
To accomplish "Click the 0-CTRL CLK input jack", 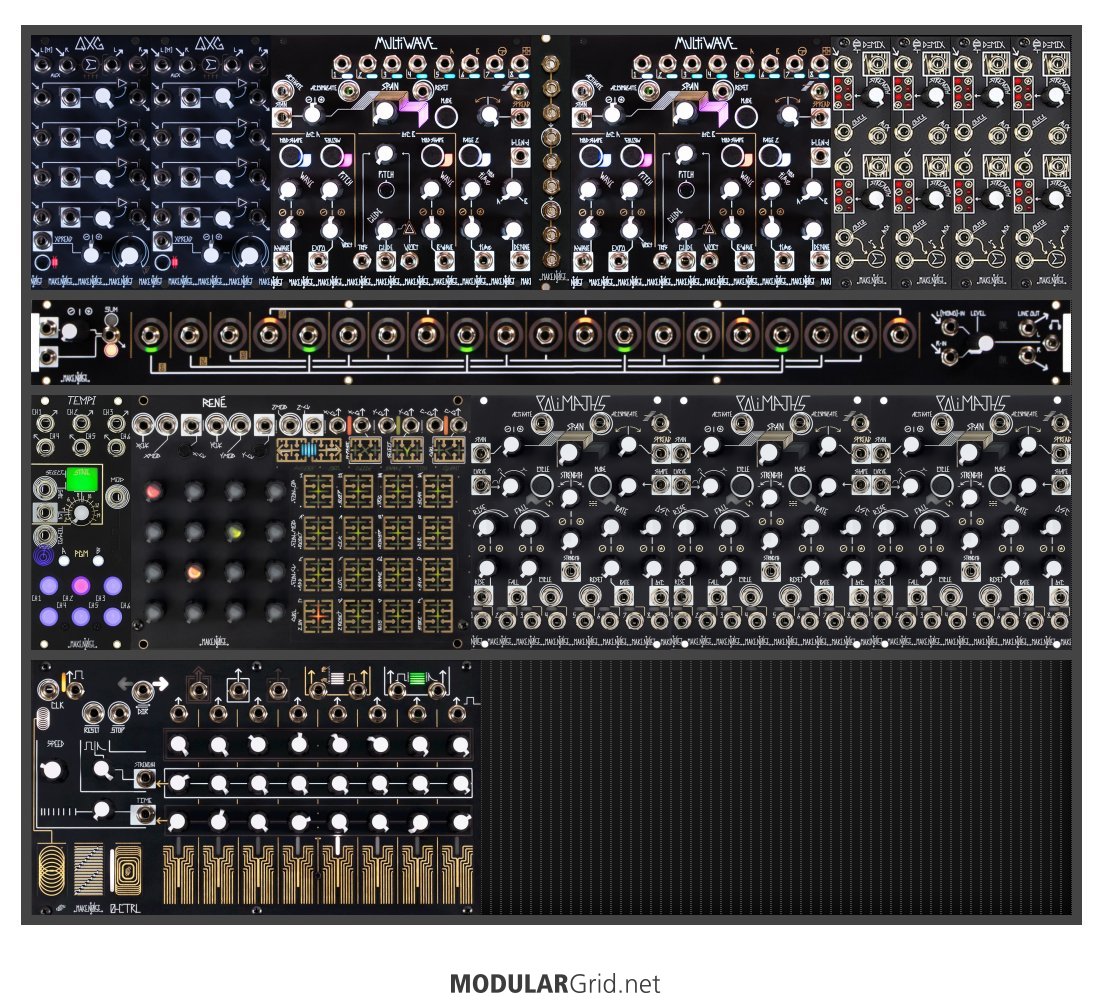I will (x=48, y=688).
